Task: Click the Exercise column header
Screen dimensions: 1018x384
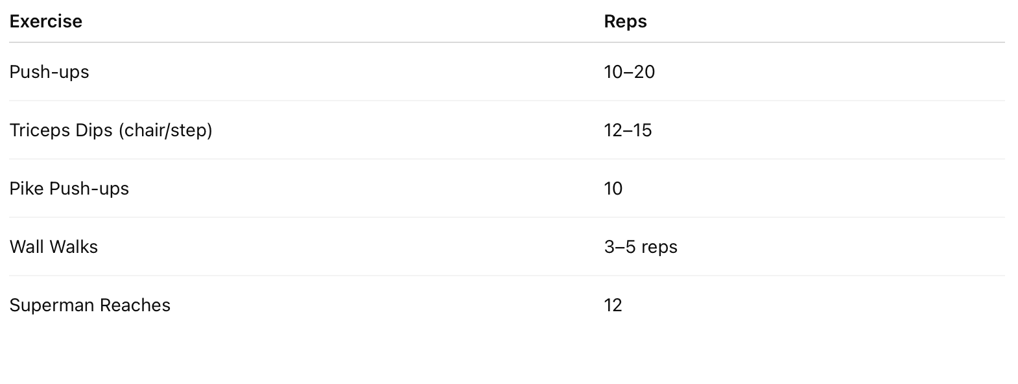Action: click(x=45, y=21)
